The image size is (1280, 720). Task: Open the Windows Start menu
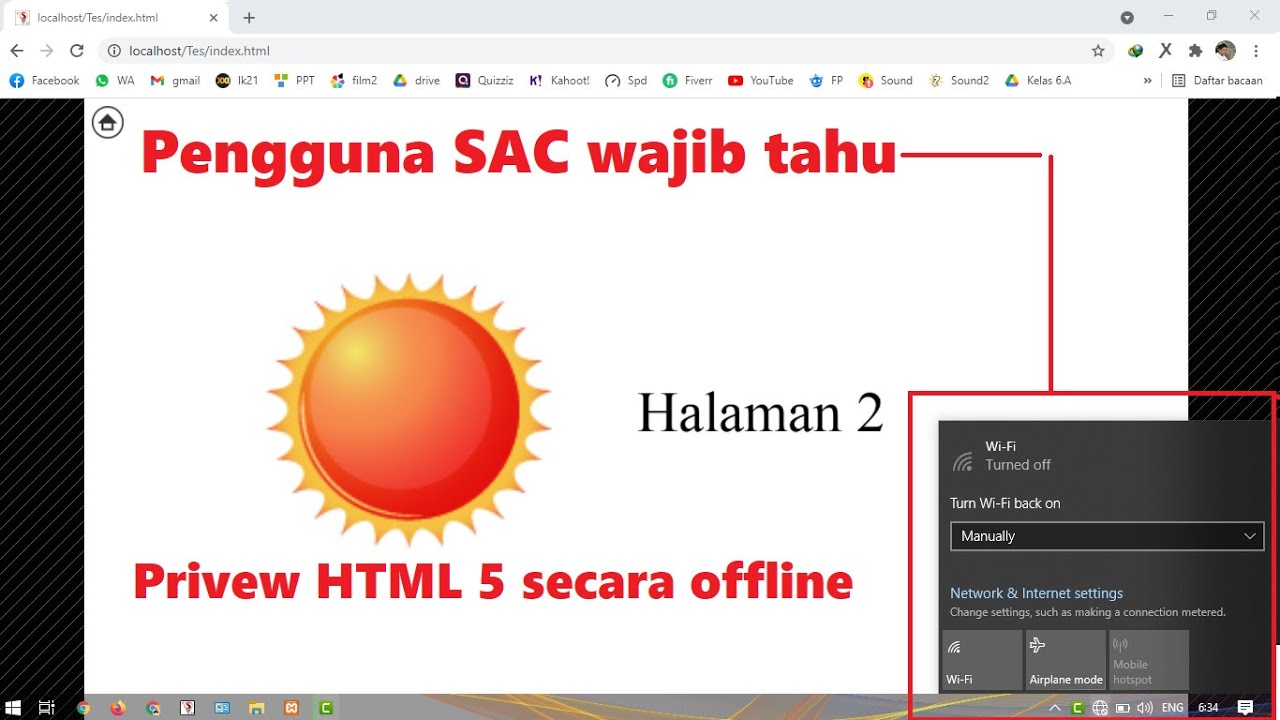[14, 708]
